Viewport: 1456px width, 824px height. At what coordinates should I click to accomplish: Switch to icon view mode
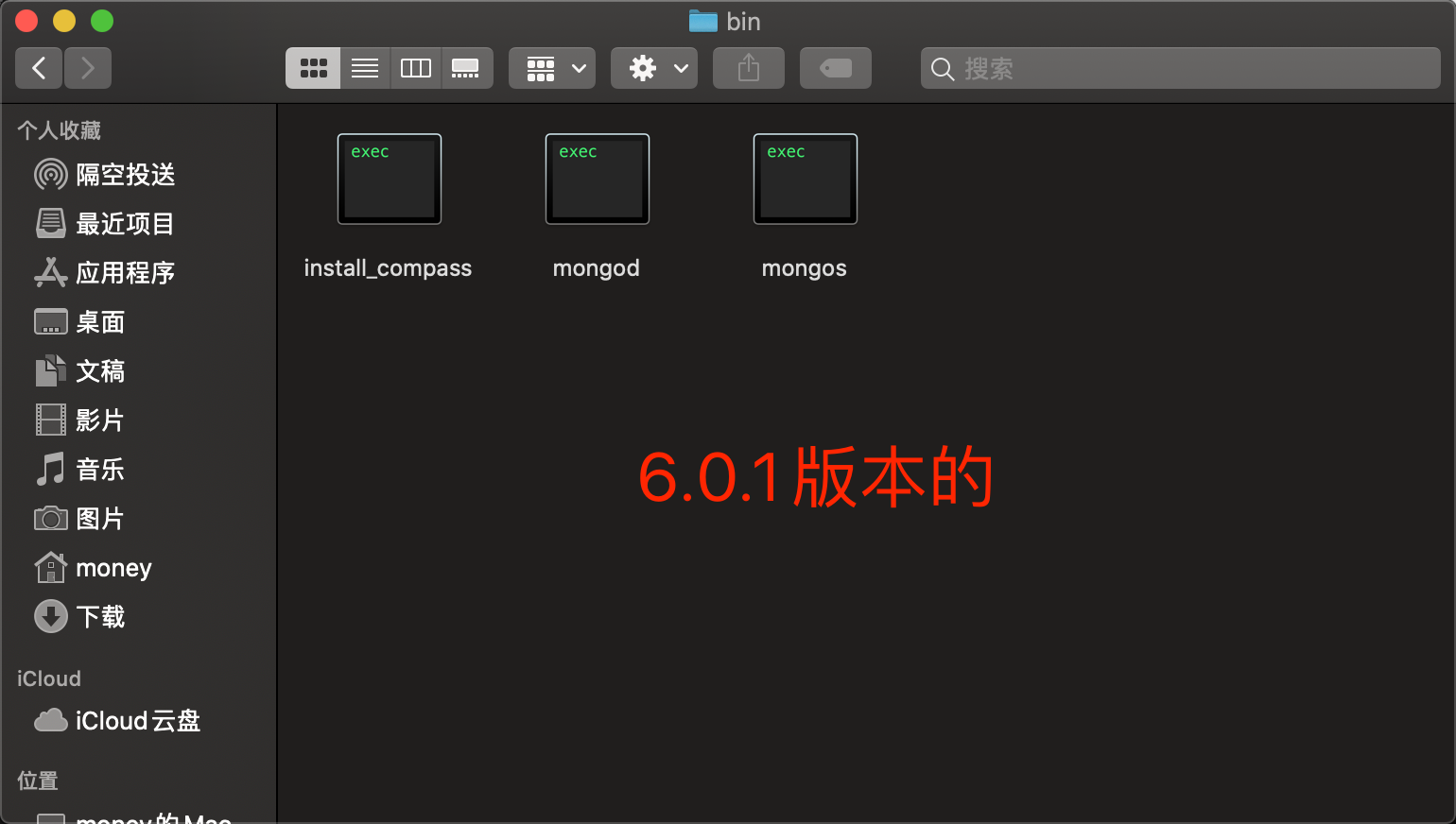point(313,67)
